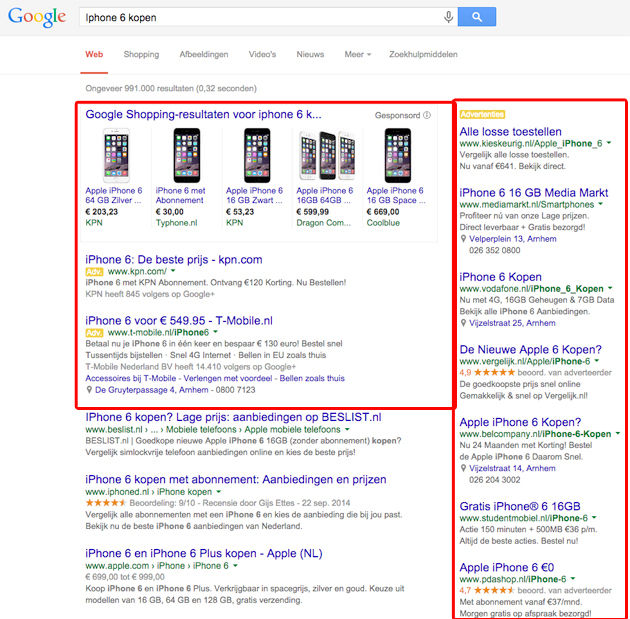Select the Web tab

click(x=94, y=55)
